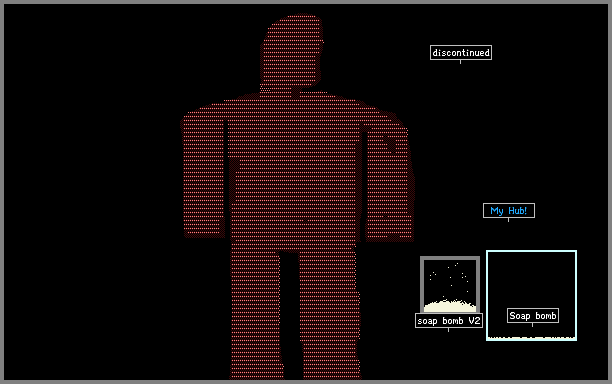Click the white soap pile in gray-framed box
This screenshot has width=612, height=384.
(x=450, y=306)
